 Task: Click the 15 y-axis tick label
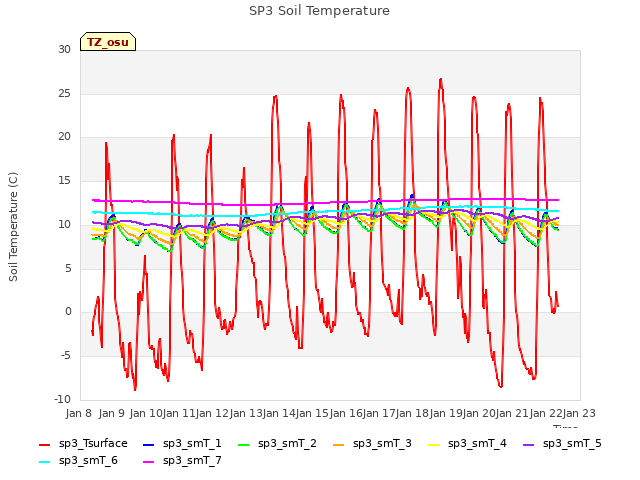click(x=64, y=180)
